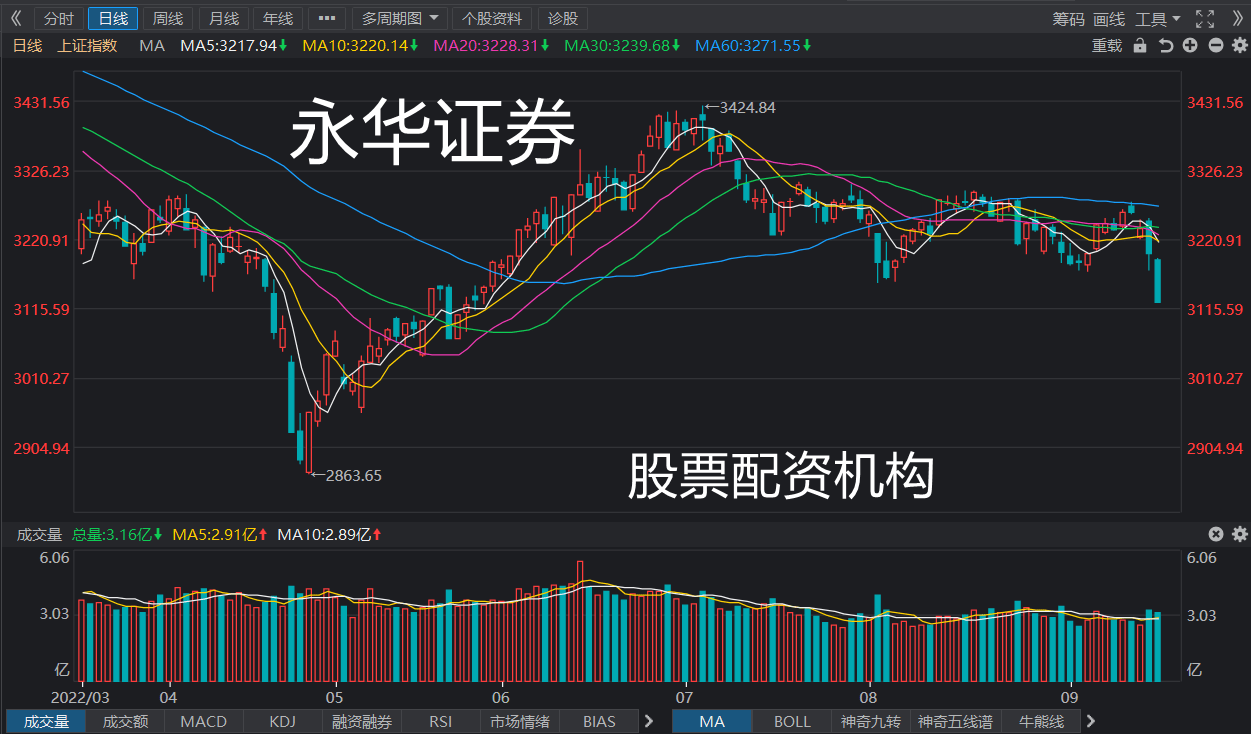Switch sub-chart to 融资融券
Image resolution: width=1251 pixels, height=734 pixels.
coord(362,721)
